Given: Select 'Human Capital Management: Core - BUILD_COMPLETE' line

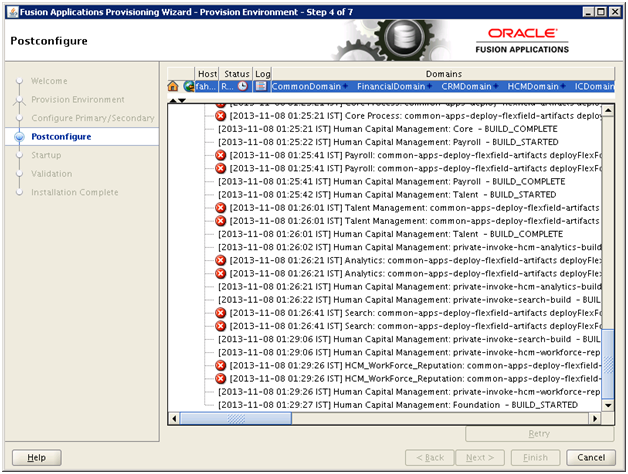Looking at the screenshot, I should [388, 129].
